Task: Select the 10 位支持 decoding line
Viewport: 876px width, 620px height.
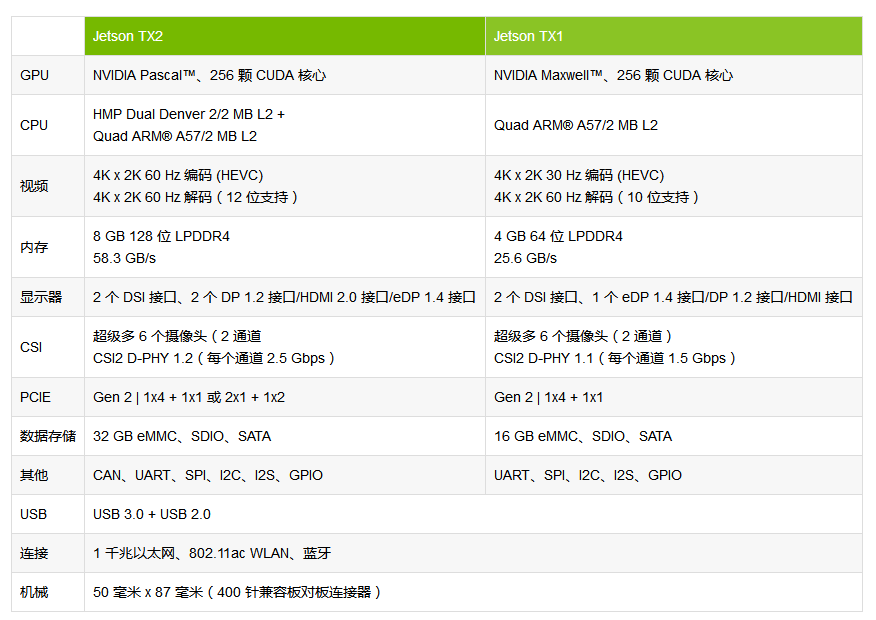Action: 596,197
